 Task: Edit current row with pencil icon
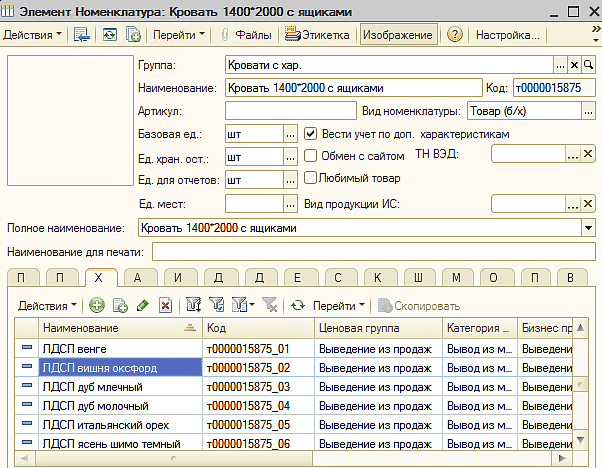pos(142,306)
